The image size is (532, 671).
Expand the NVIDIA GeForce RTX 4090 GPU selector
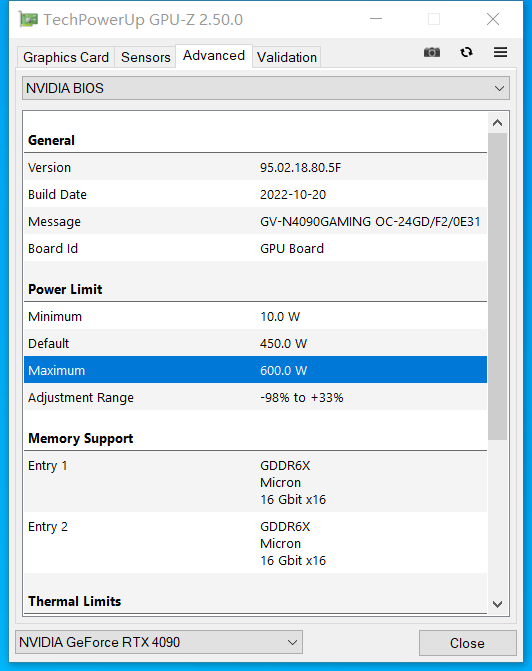point(159,642)
